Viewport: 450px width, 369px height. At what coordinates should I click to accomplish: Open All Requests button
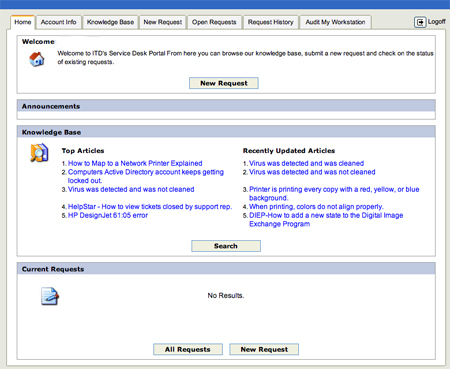188,349
